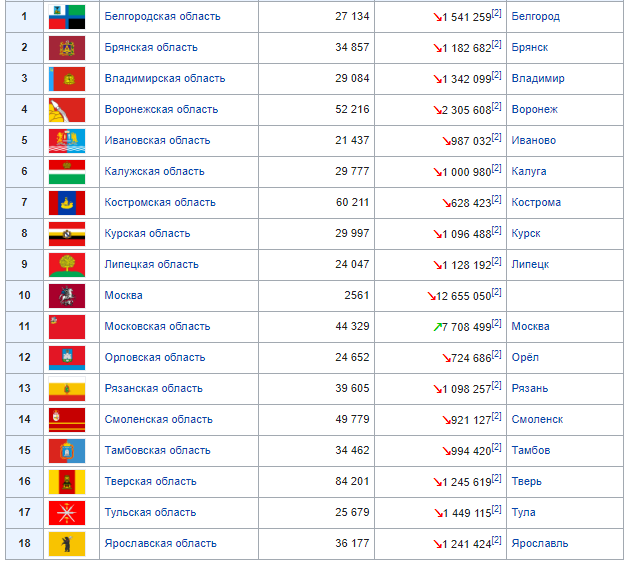Click the Kursk Oblast striped flag

tap(67, 233)
